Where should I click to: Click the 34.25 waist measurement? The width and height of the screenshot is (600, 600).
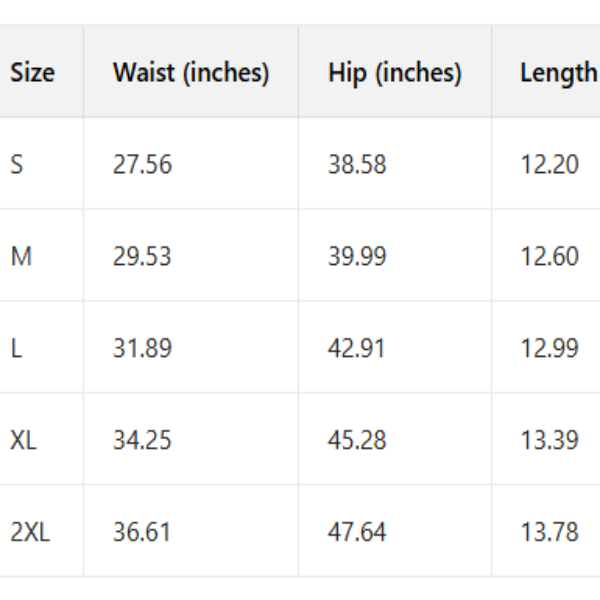[142, 441]
